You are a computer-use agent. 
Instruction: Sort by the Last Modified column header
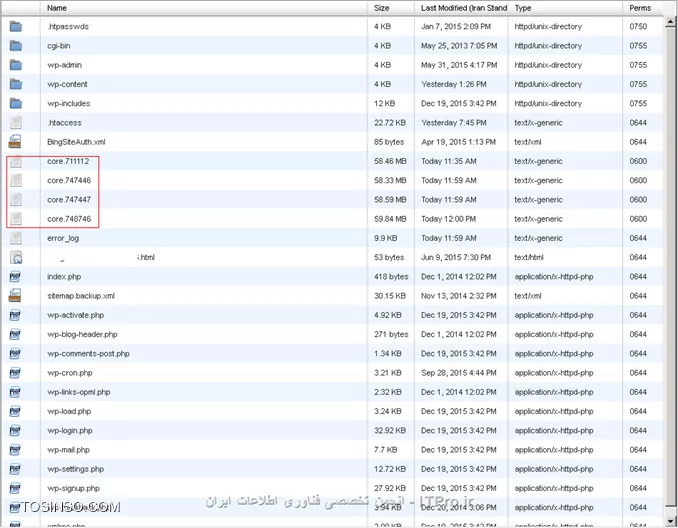click(x=464, y=8)
